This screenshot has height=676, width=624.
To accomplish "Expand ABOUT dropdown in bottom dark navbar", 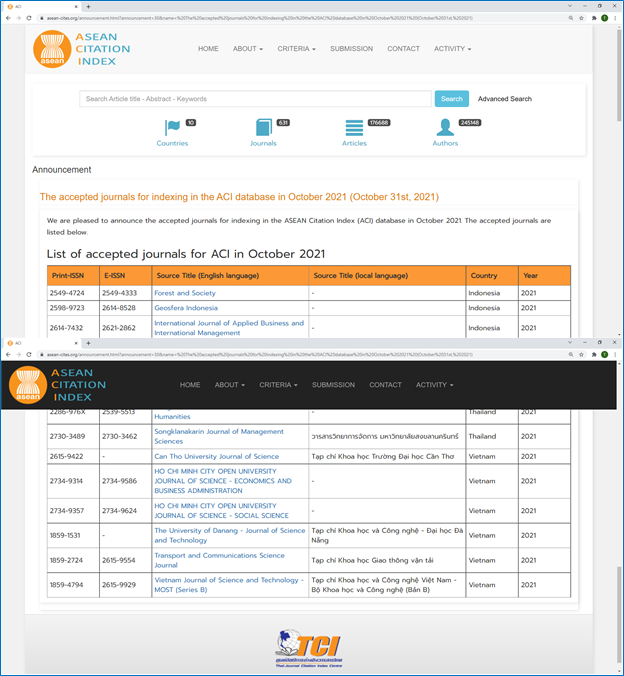I will click(229, 385).
